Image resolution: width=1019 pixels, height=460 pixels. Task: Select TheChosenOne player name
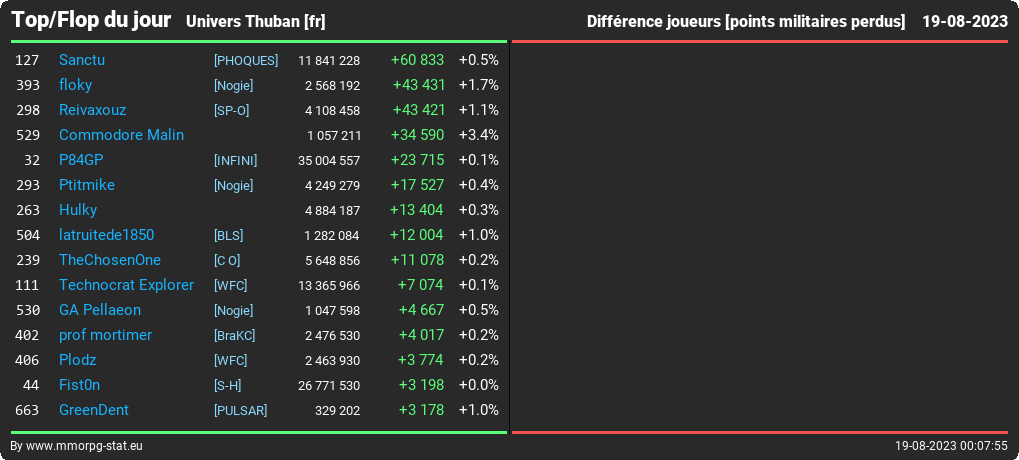click(110, 260)
